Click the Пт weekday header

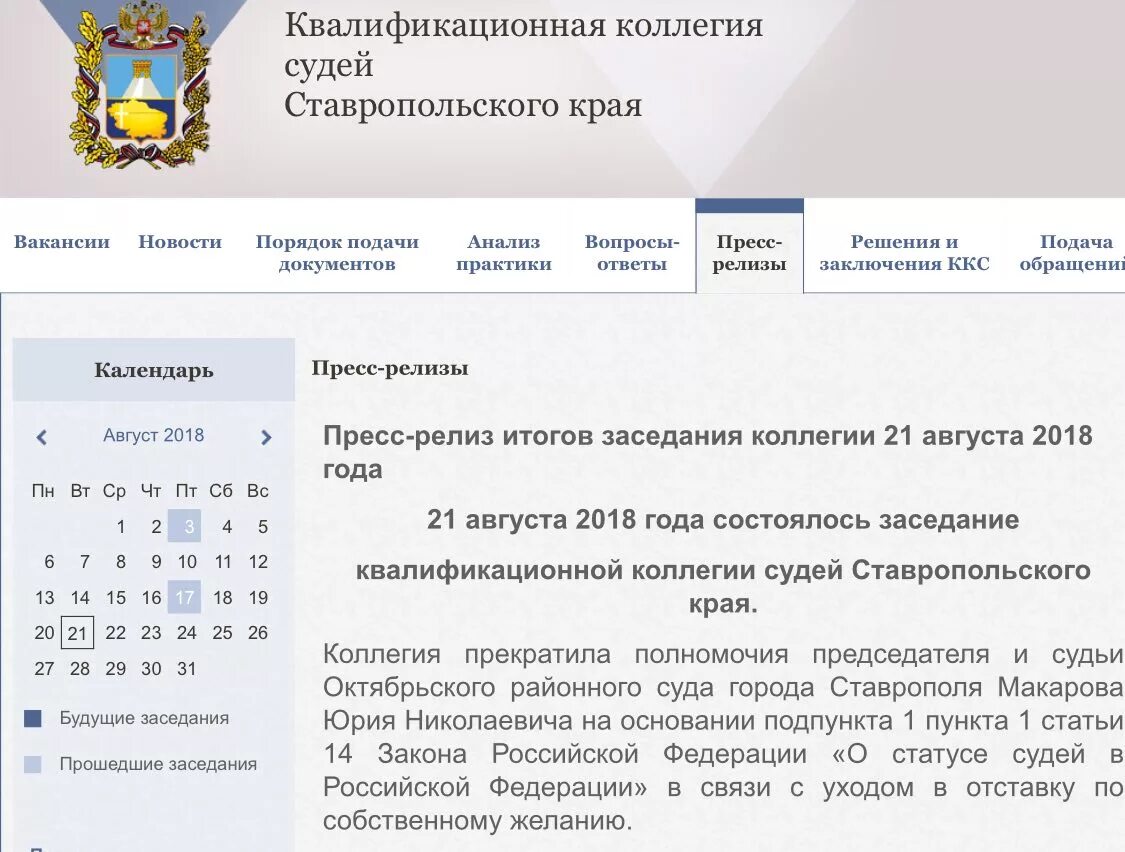point(186,491)
